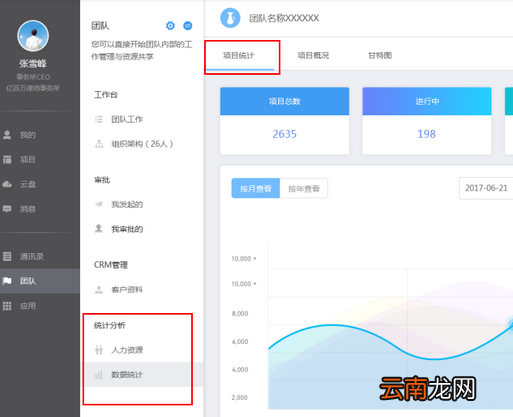Click the 6,000 axis label

pyautogui.click(x=240, y=342)
